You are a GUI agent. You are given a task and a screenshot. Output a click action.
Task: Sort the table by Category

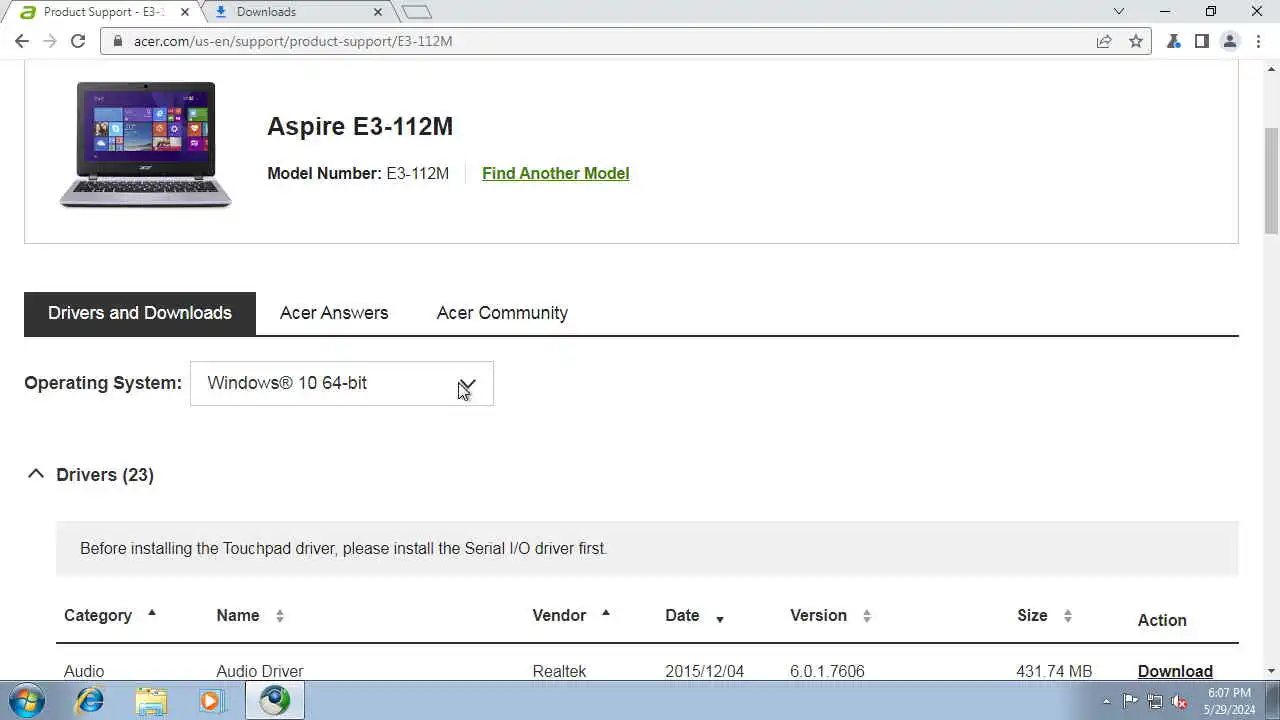[x=110, y=615]
